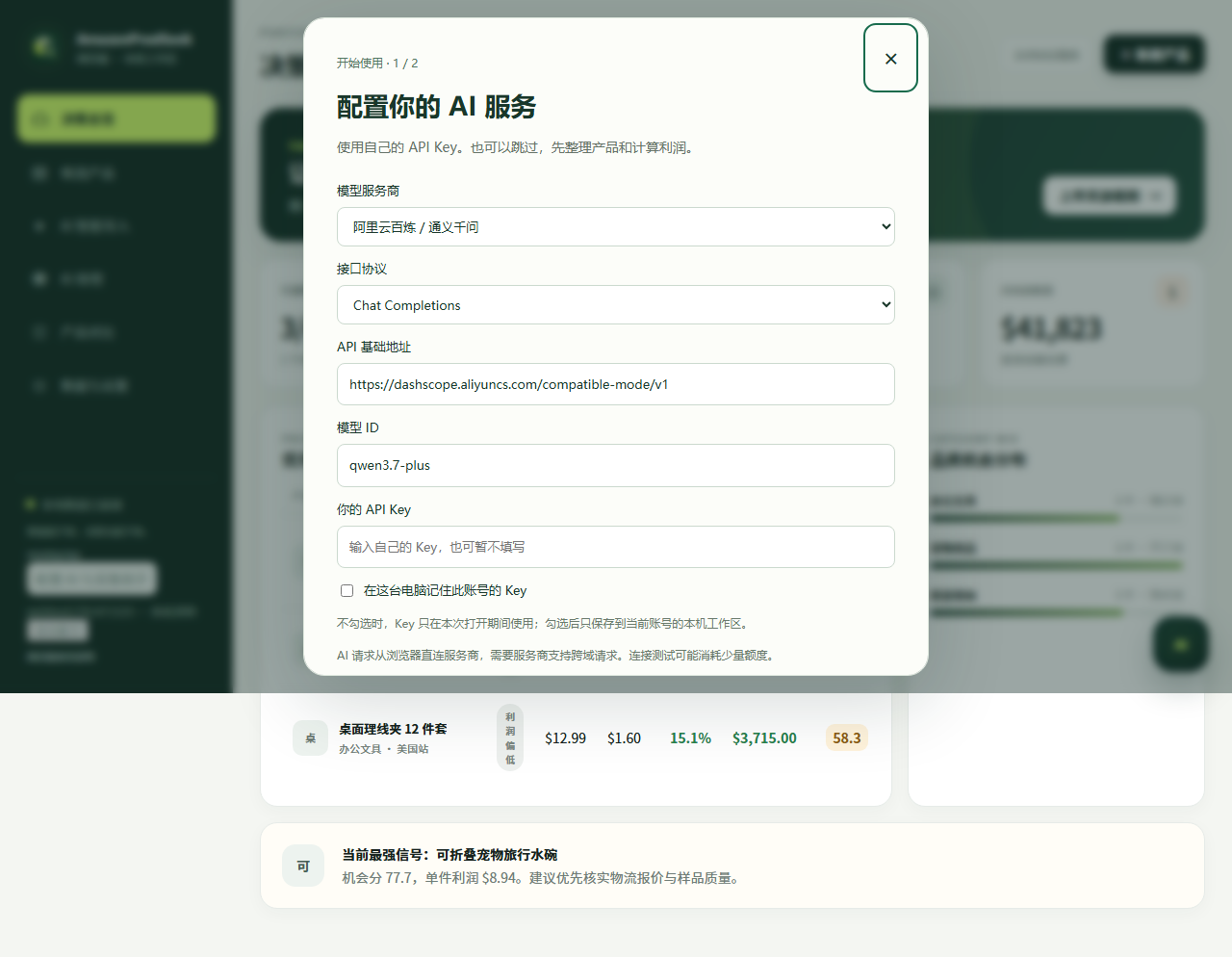Screen dimensions: 1232x957
Task: Click the 开始使用 · 1 / 2 step indicator
Action: [x=377, y=64]
